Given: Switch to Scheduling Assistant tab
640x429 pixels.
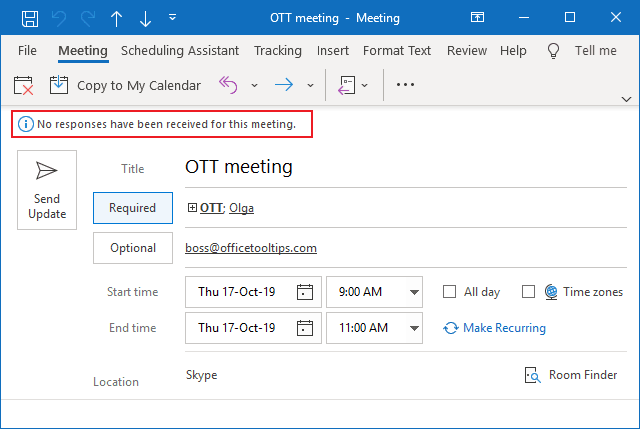Looking at the screenshot, I should 180,51.
